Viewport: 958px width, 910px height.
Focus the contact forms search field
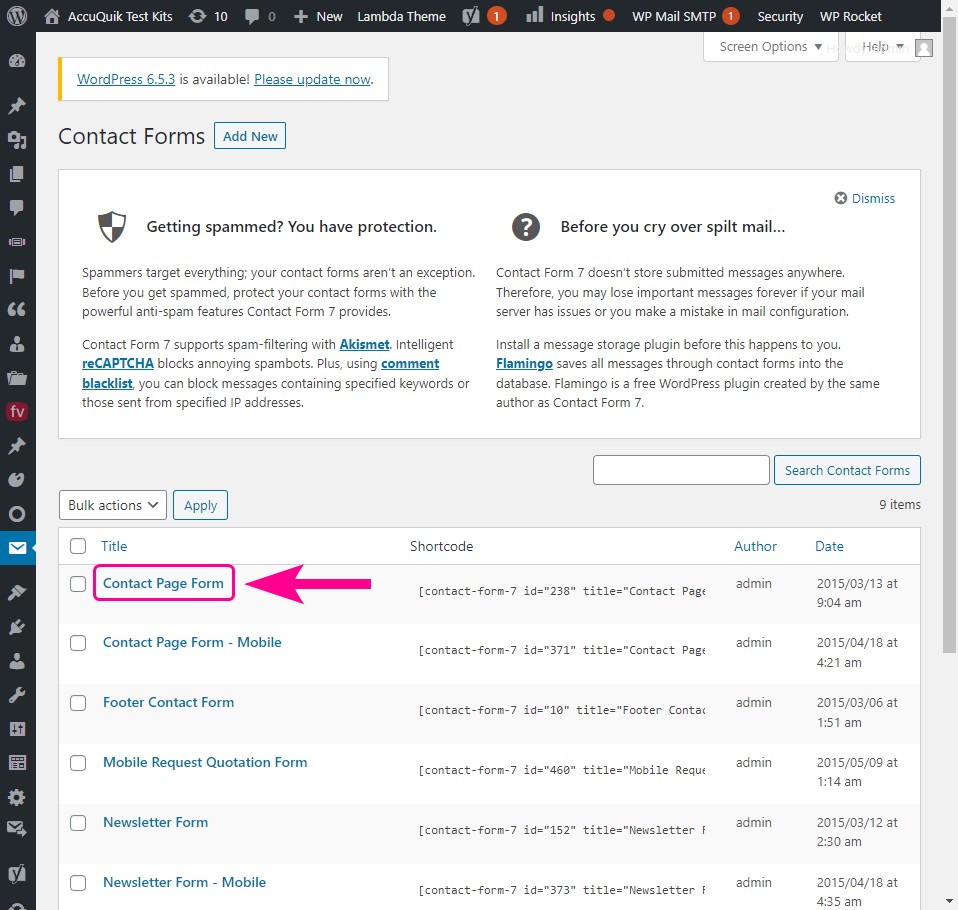coord(681,471)
